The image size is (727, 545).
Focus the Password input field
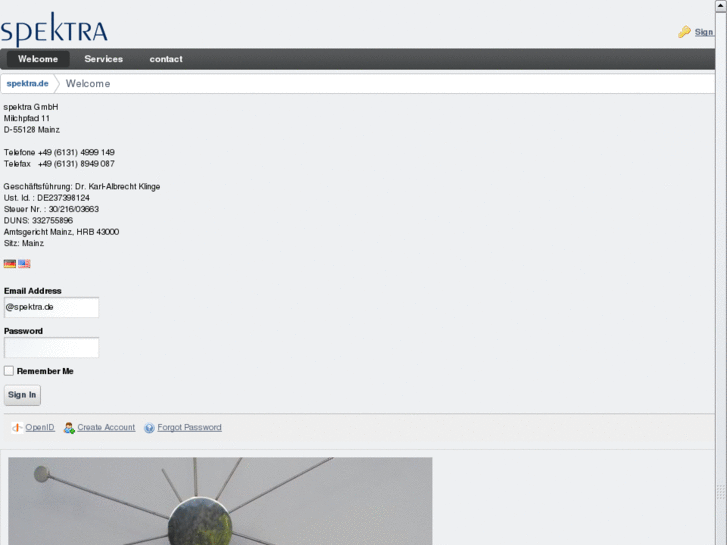pyautogui.click(x=51, y=347)
